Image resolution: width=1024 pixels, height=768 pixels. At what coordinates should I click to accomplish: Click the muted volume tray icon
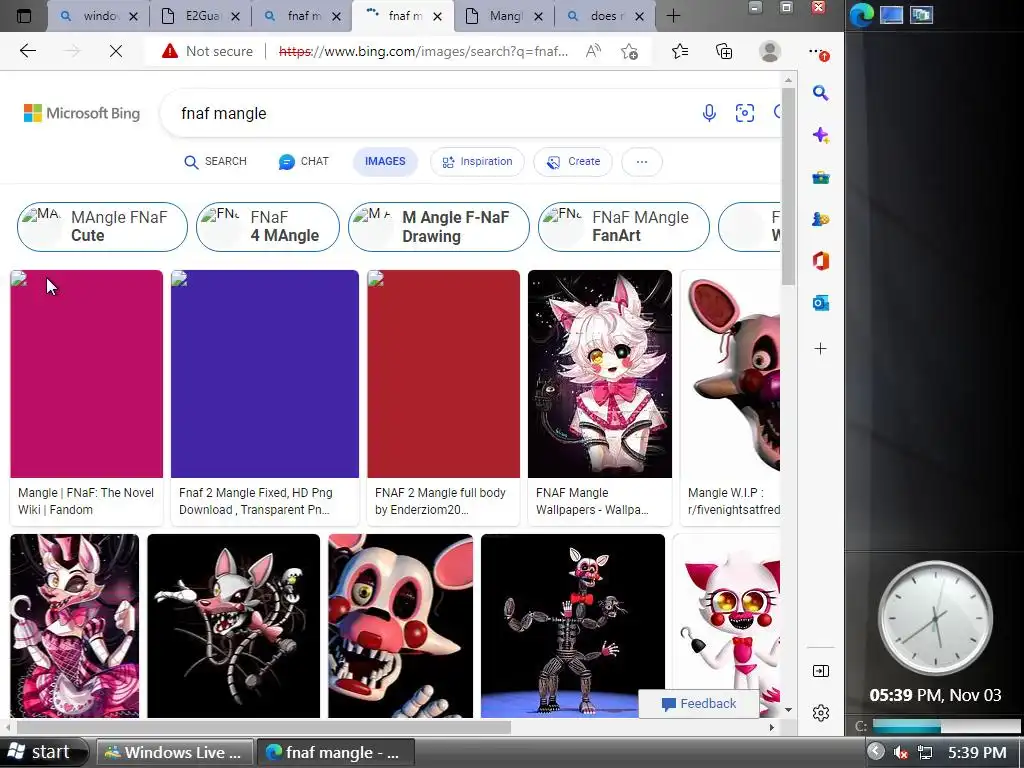pyautogui.click(x=901, y=752)
